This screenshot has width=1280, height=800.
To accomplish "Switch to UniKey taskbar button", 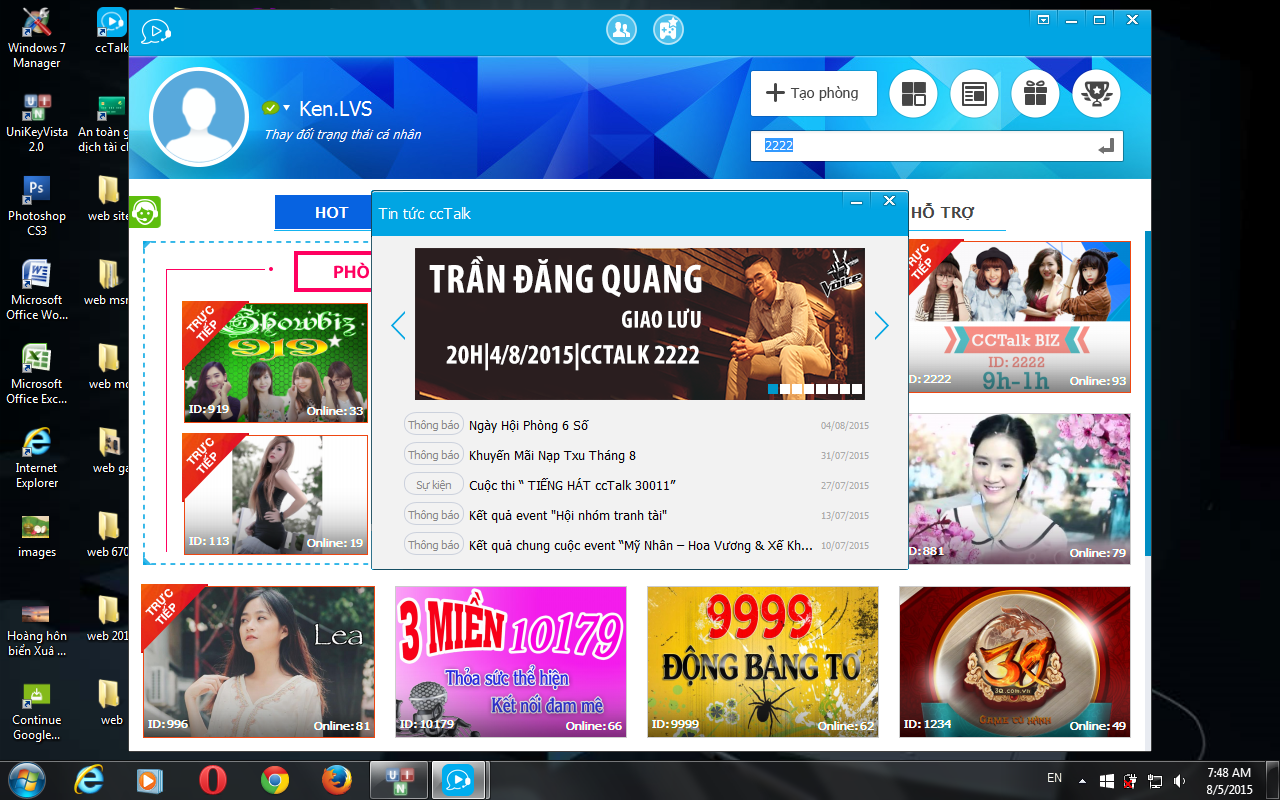I will coord(399,779).
